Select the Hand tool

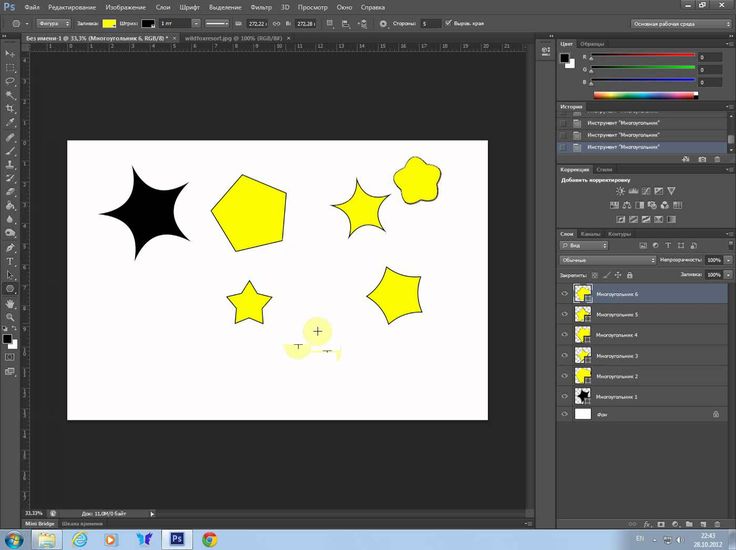point(10,302)
